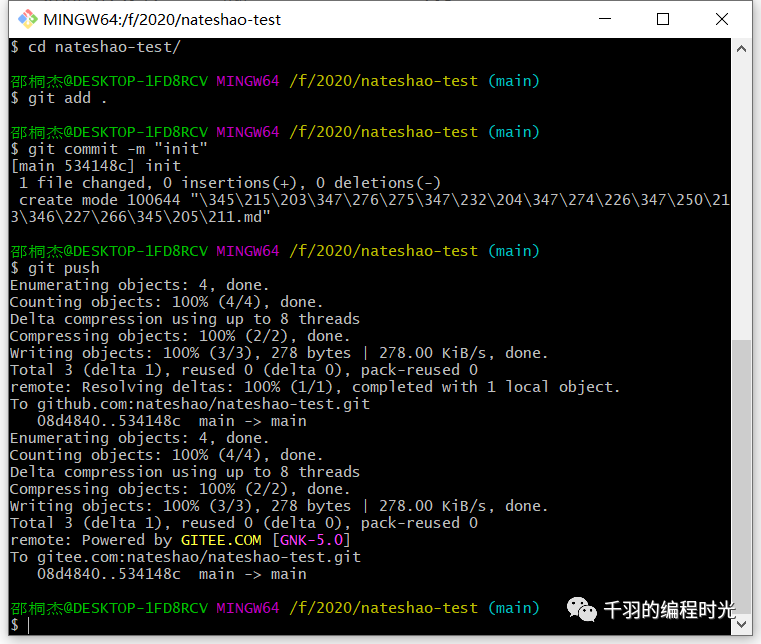The width and height of the screenshot is (761, 644).
Task: Click 'remote: Powered by GITEE.COM' line
Action: [180, 540]
